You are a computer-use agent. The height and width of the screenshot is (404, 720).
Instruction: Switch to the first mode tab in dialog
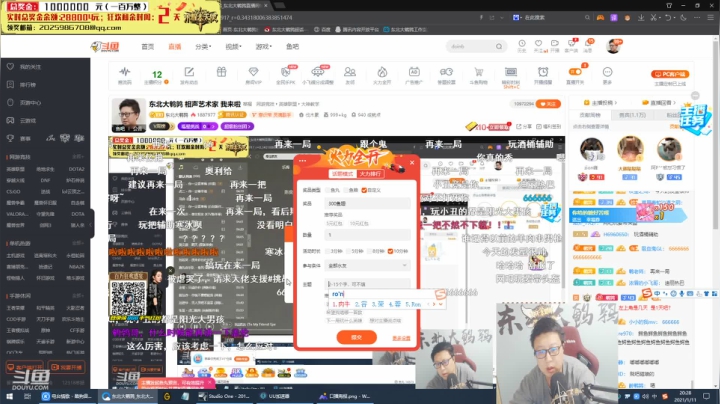tap(343, 174)
